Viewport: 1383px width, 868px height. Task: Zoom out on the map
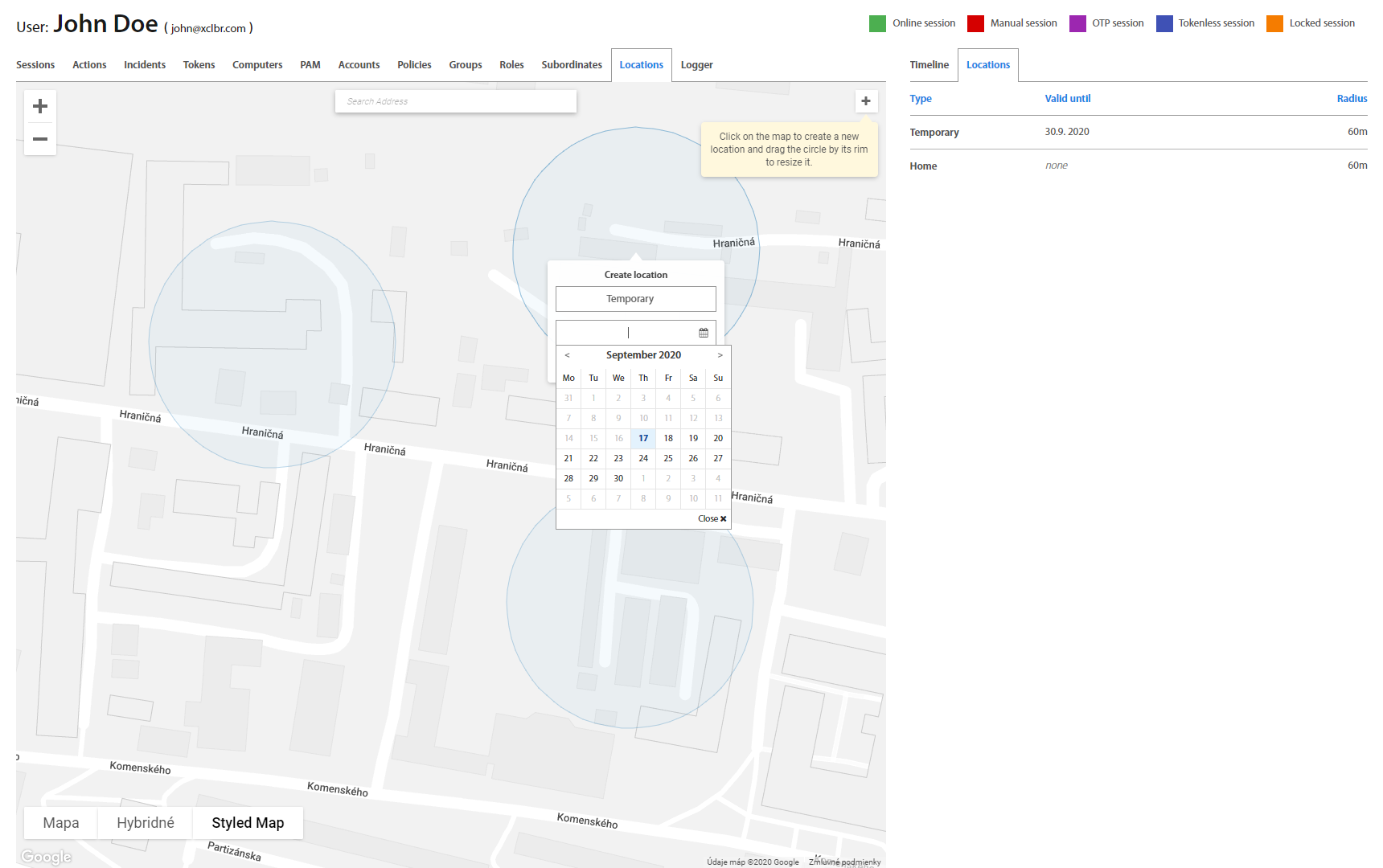[x=40, y=139]
